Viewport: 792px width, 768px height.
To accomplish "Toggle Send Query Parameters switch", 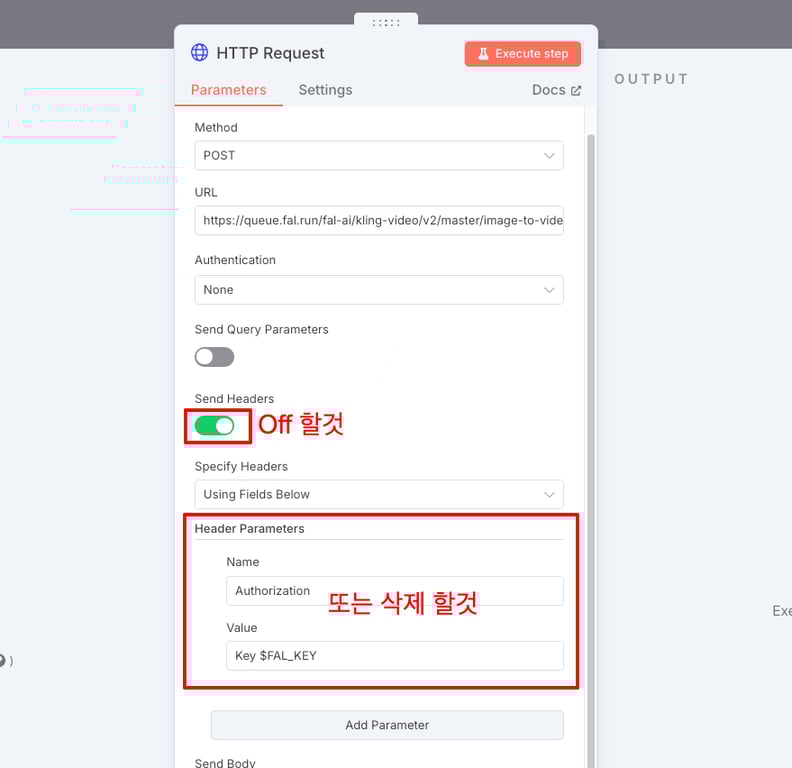I will 214,357.
